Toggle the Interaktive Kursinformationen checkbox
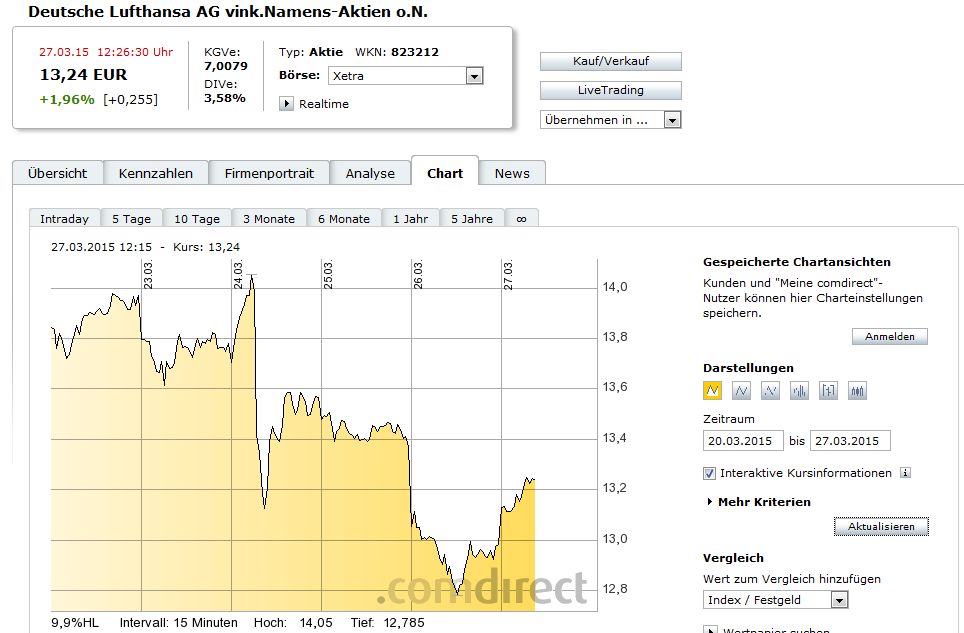 click(710, 473)
